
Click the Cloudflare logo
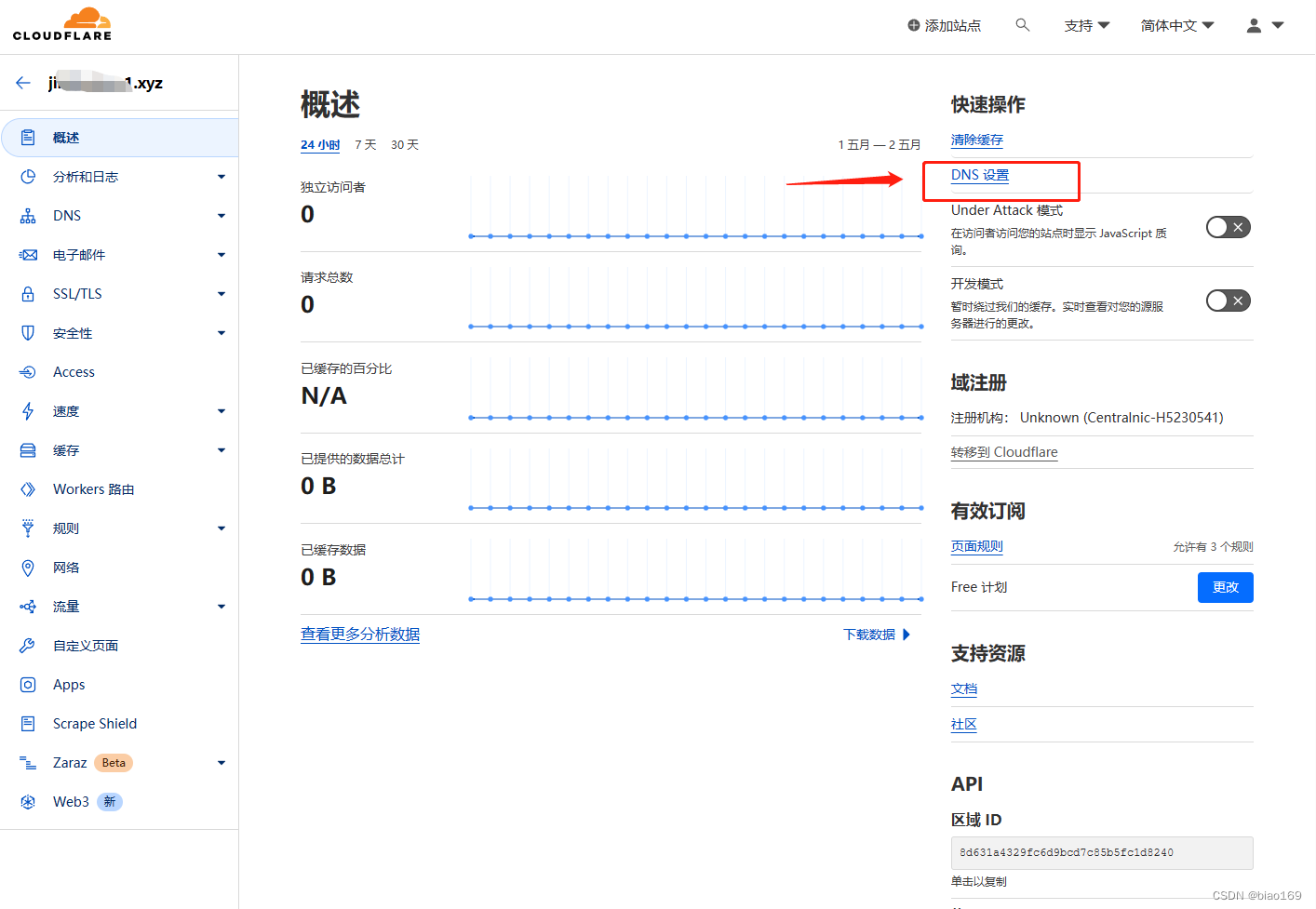[x=62, y=24]
